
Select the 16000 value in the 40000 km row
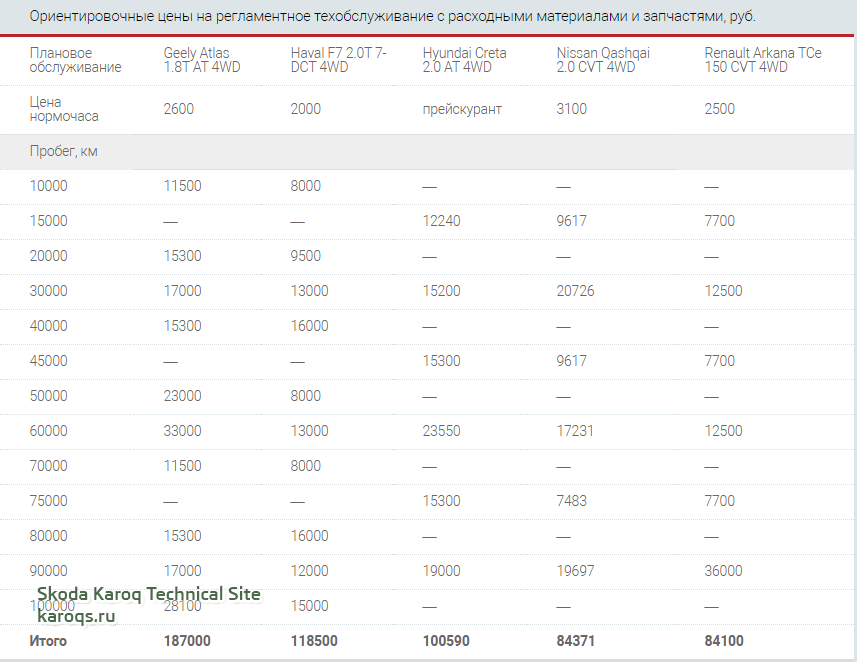click(x=310, y=326)
